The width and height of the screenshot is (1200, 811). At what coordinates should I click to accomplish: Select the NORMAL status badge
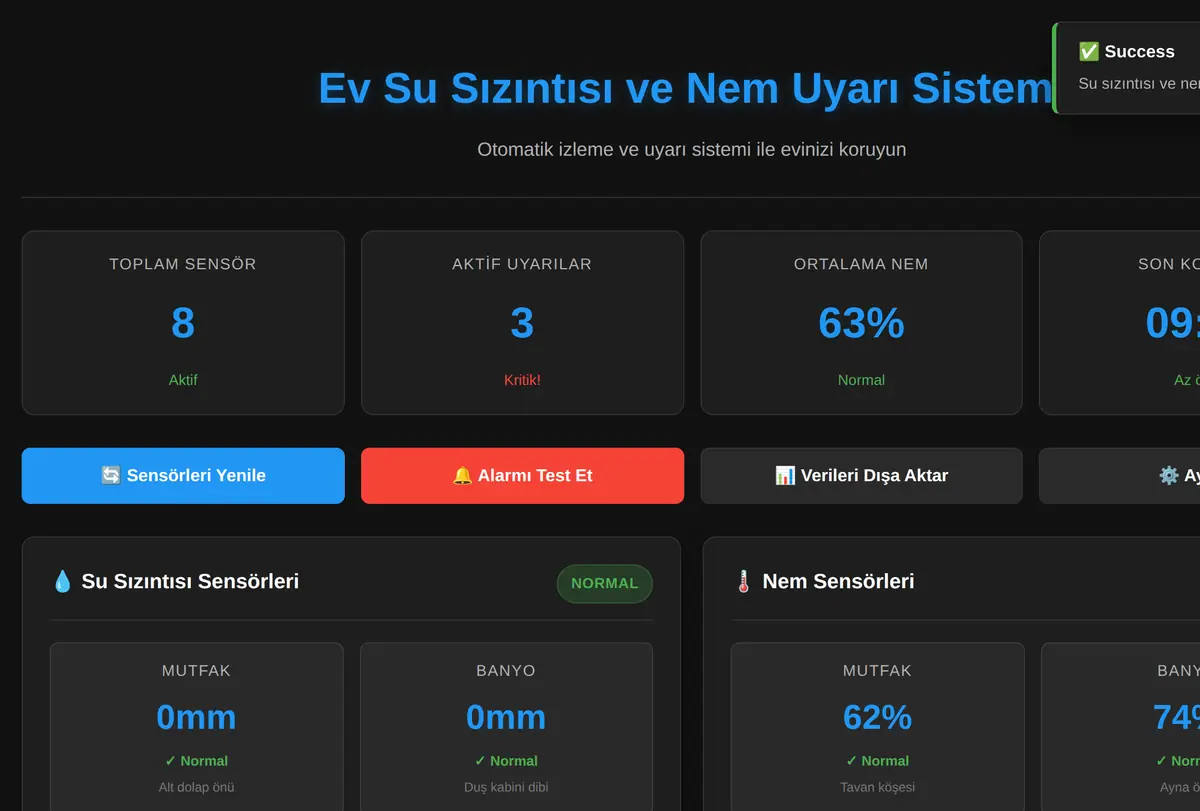coord(605,584)
